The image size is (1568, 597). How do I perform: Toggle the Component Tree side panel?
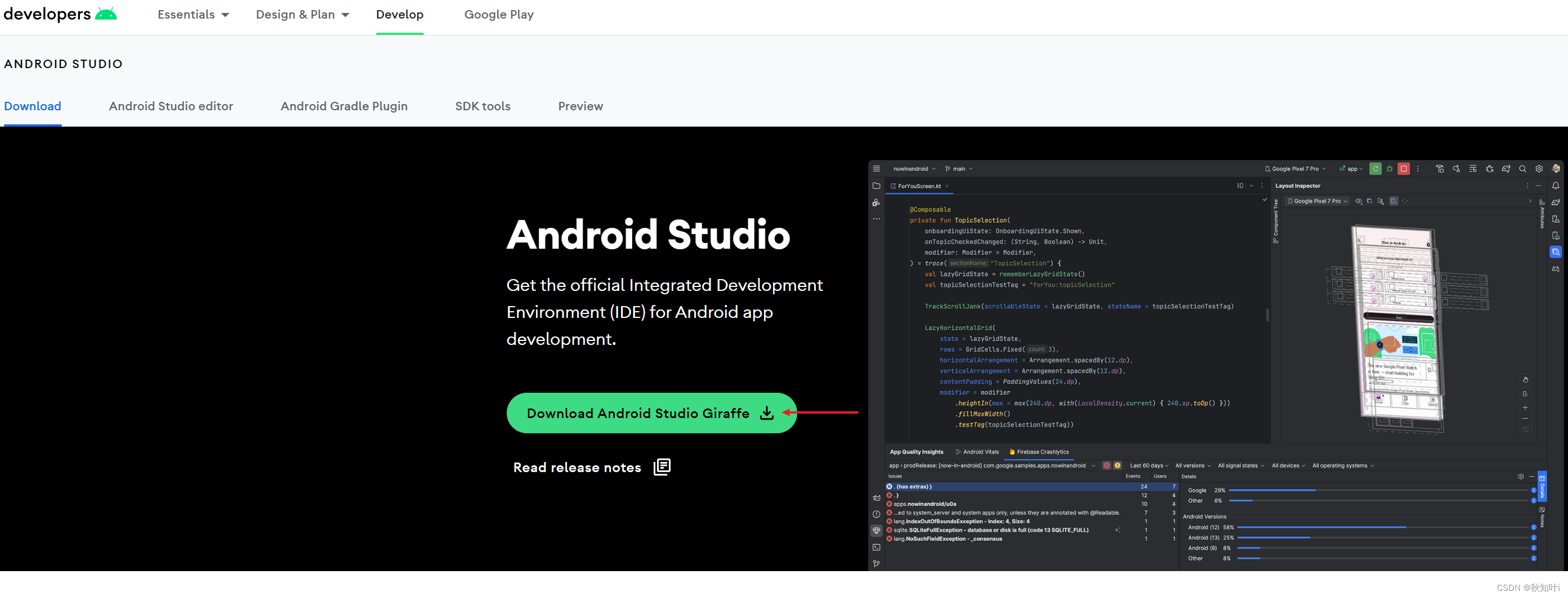[x=1276, y=222]
